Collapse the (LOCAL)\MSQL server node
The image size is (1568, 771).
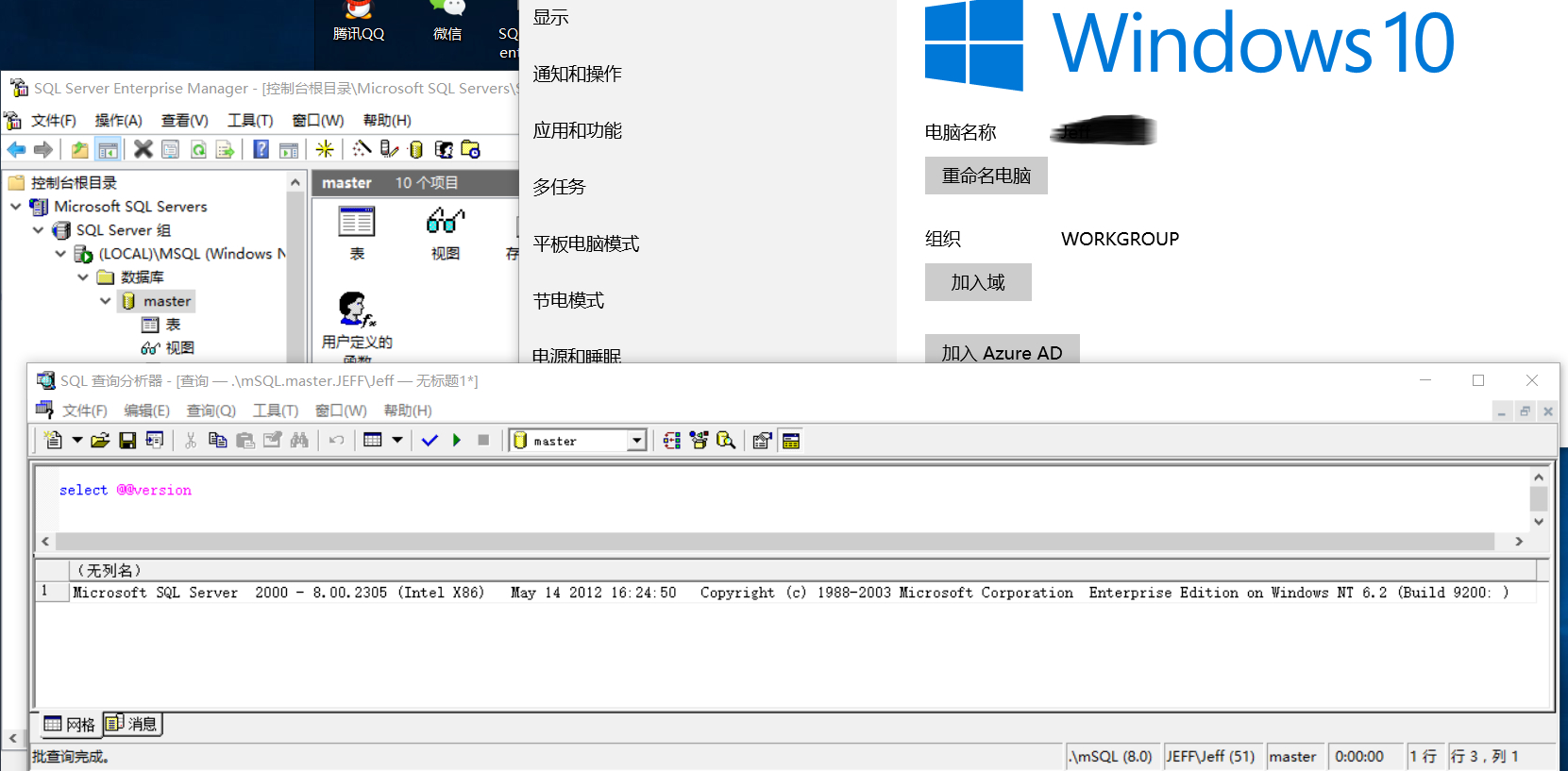click(60, 253)
